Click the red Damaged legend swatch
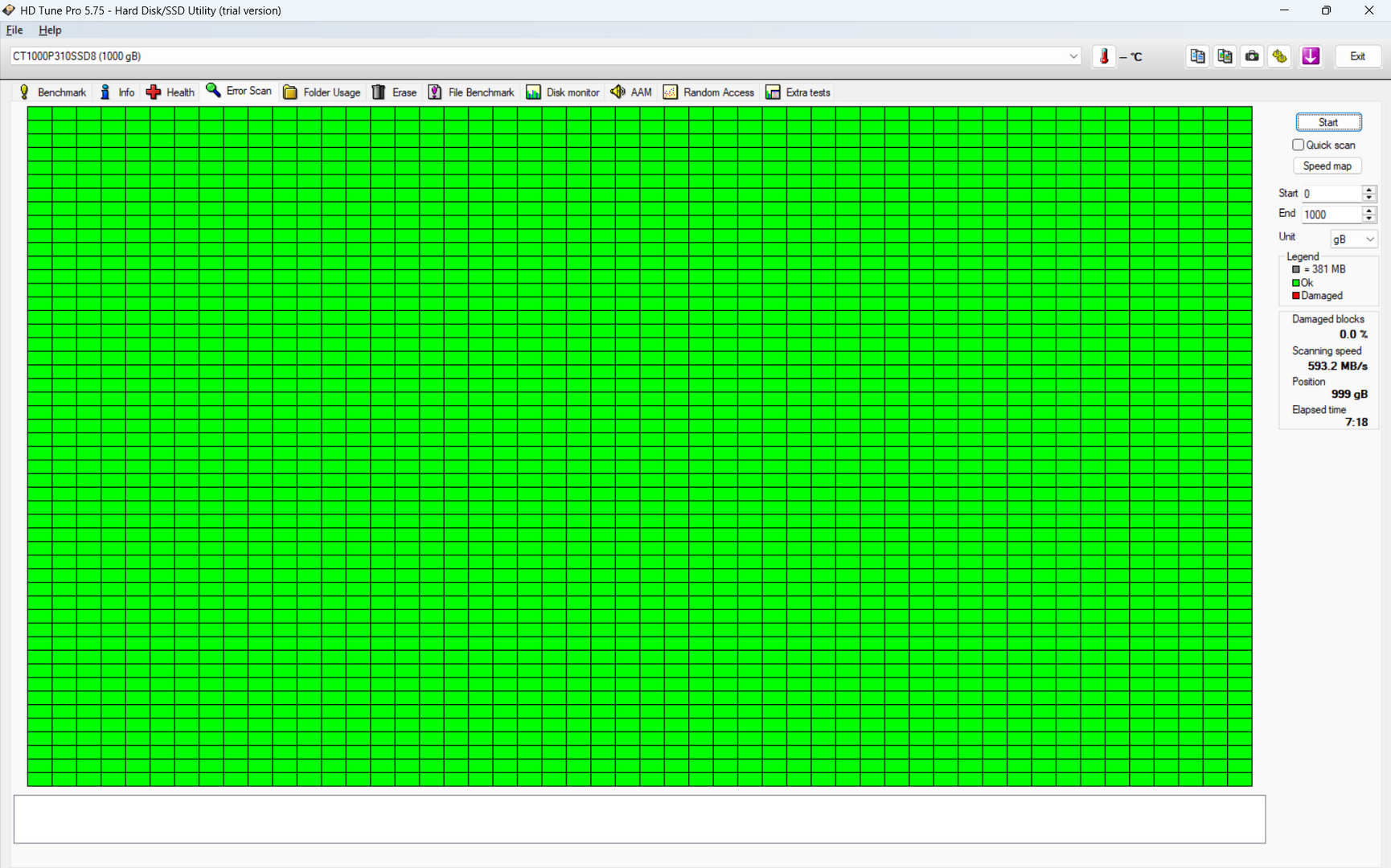The width and height of the screenshot is (1391, 868). (1296, 296)
